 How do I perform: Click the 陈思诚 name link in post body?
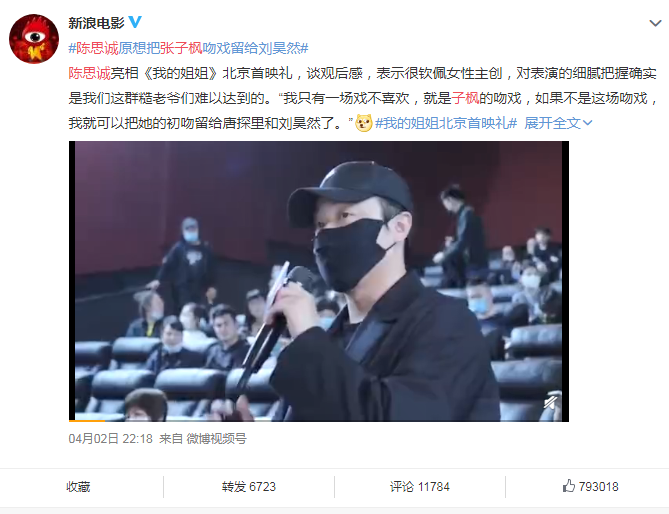[90, 73]
